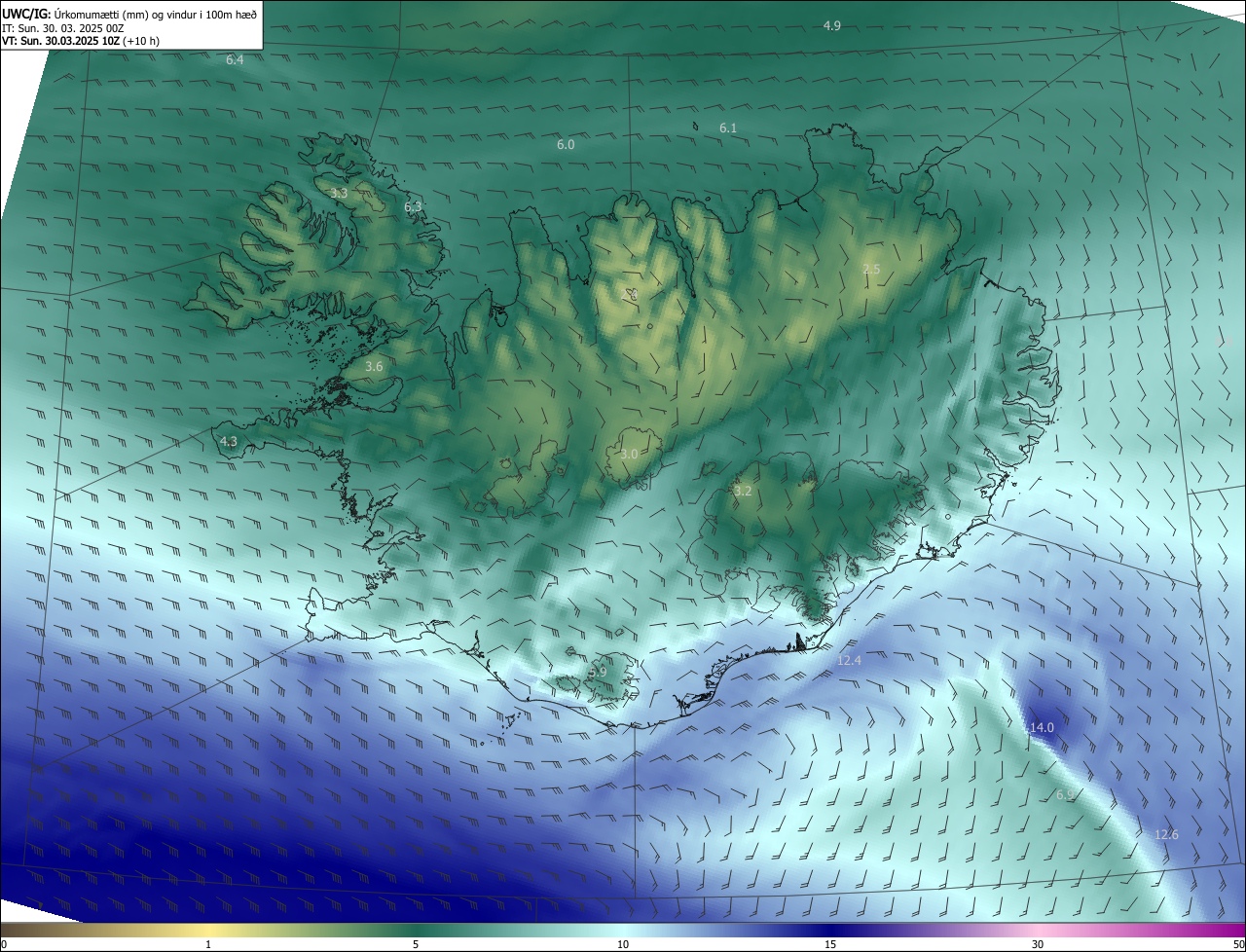Click the '50' tick on the color scale
The height and width of the screenshot is (952, 1246).
pos(1238,945)
